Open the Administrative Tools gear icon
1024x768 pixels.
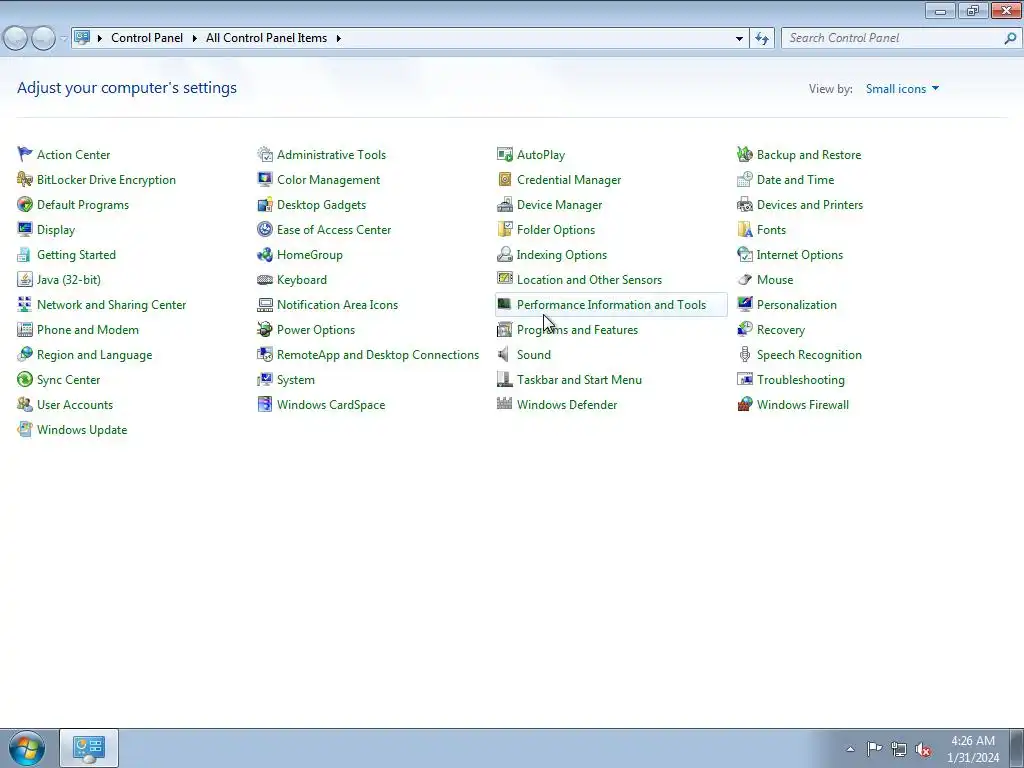click(264, 155)
